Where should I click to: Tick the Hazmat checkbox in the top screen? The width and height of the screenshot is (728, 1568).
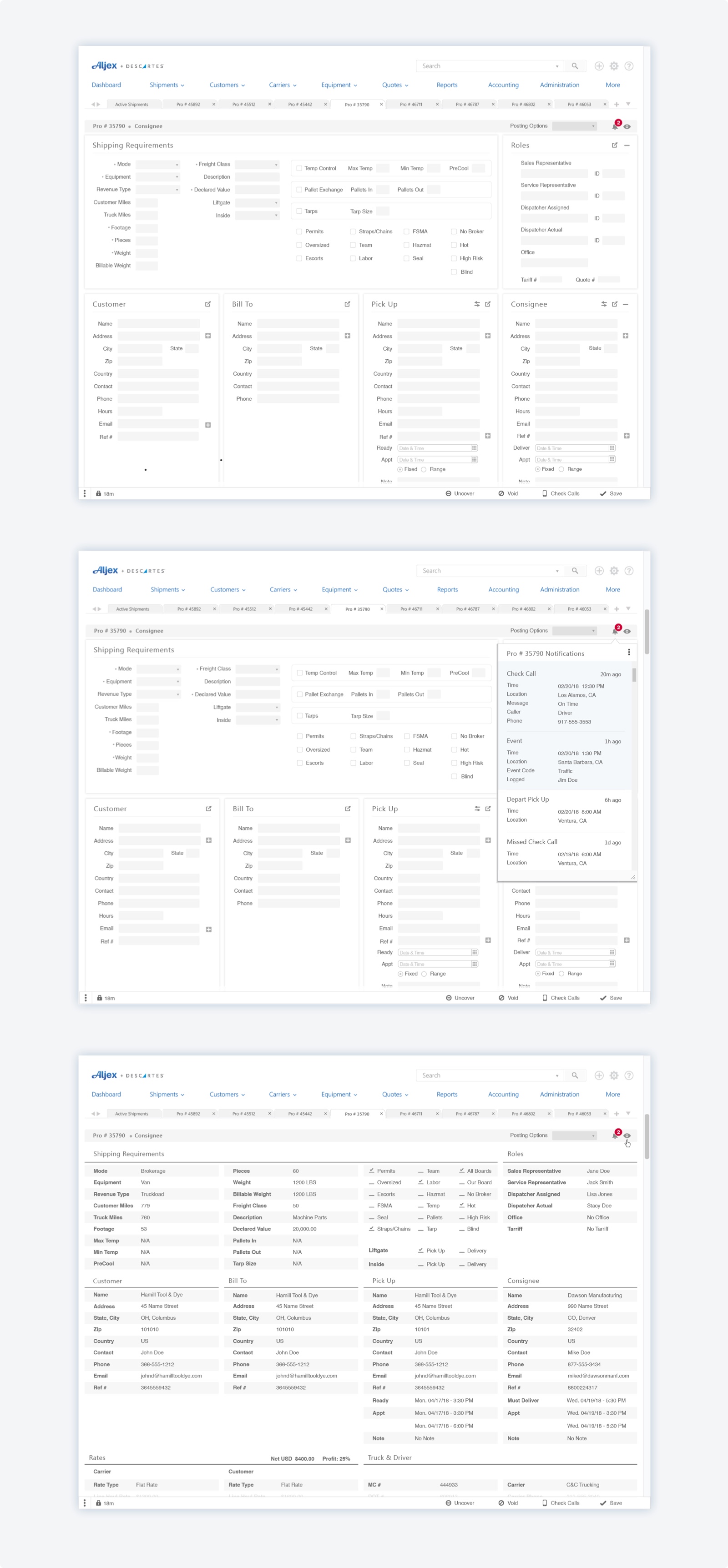tap(406, 245)
